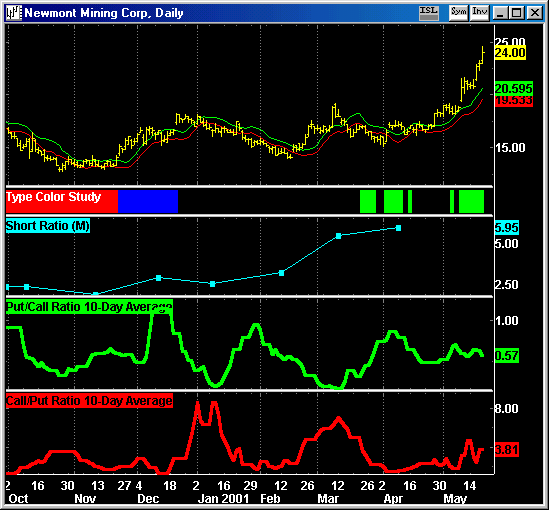Screen dimensions: 549x510
Task: Click the last short ratio data point marker
Action: [398, 228]
